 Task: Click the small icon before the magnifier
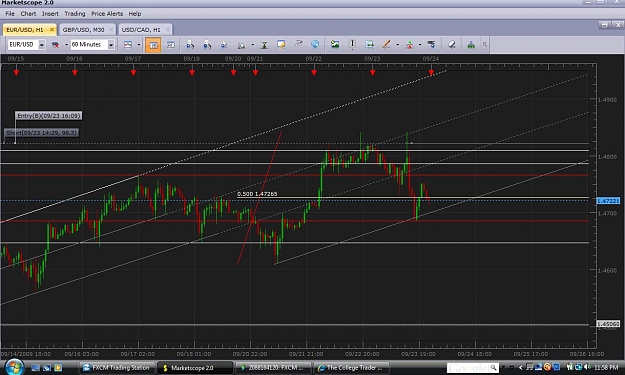[x=224, y=45]
